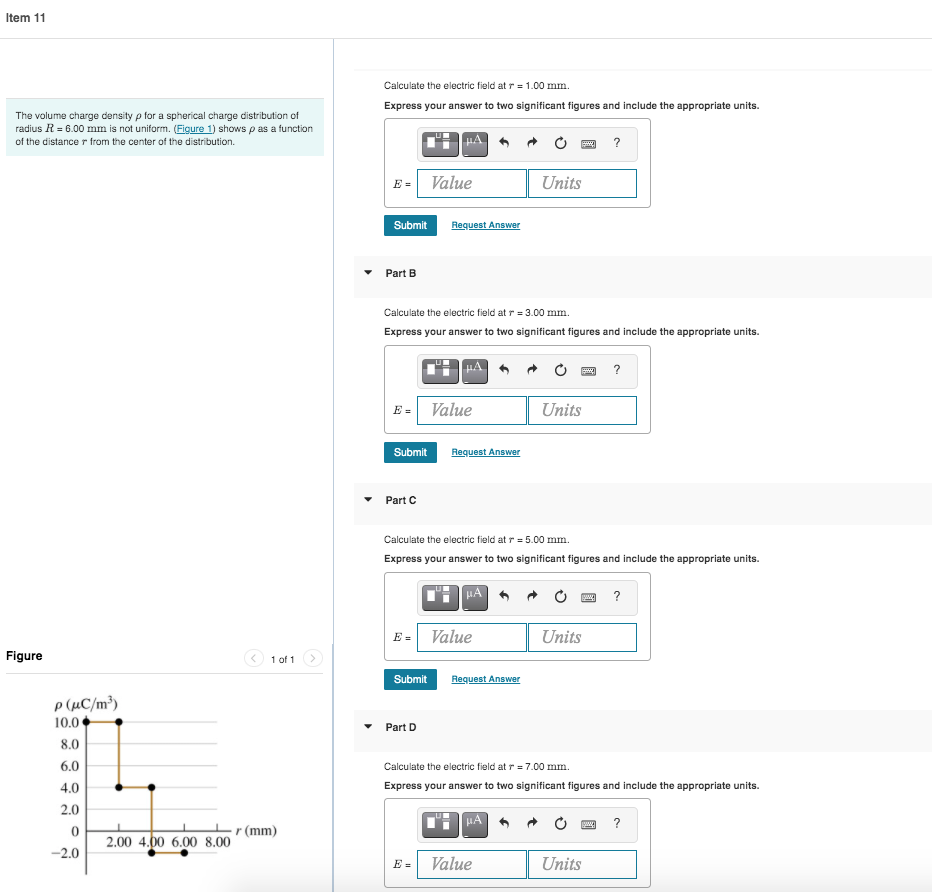Submit the r = 1.00 mm answer
Image resolution: width=932 pixels, height=892 pixels.
410,225
